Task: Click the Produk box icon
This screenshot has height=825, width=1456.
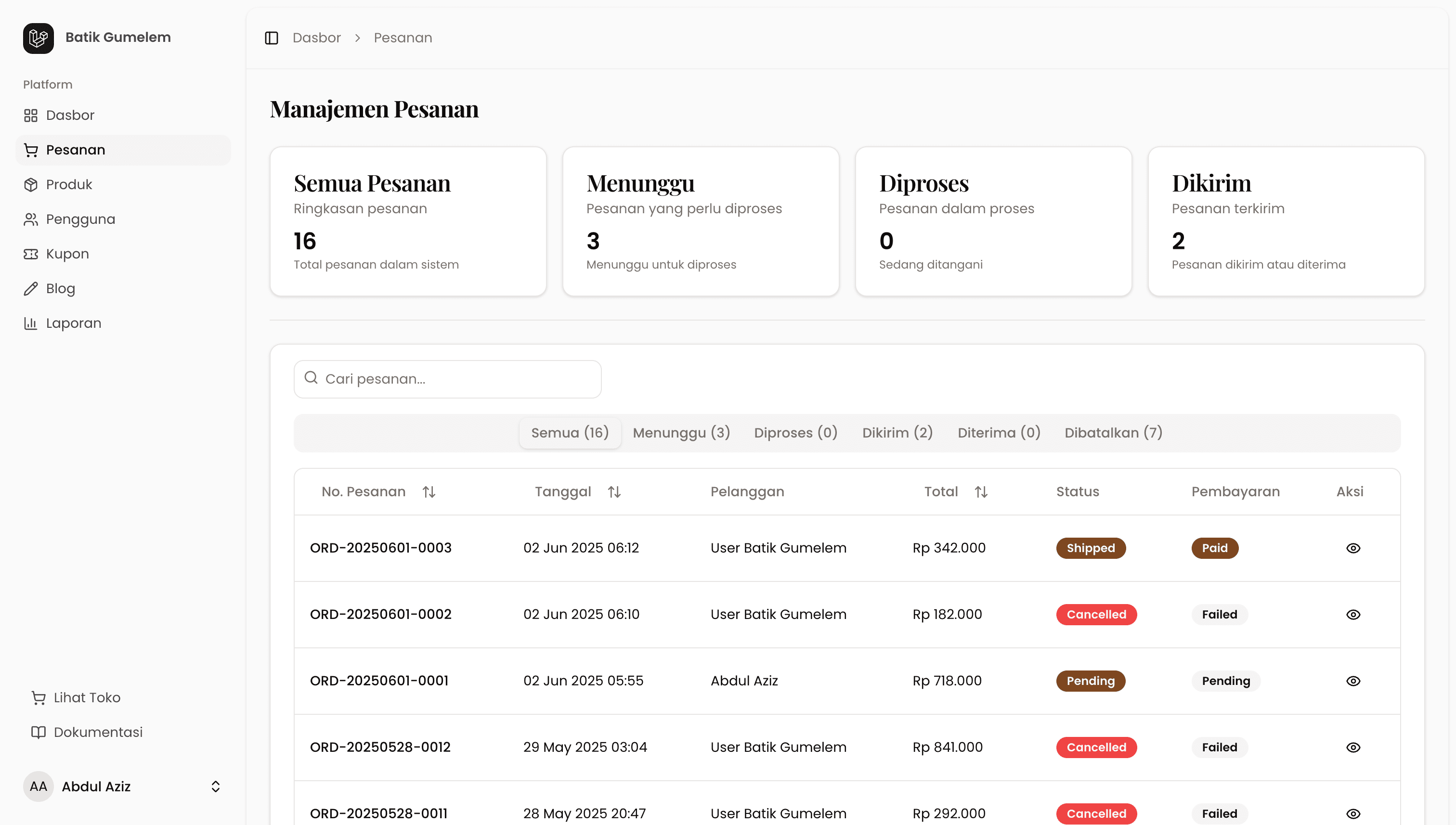Action: [31, 185]
